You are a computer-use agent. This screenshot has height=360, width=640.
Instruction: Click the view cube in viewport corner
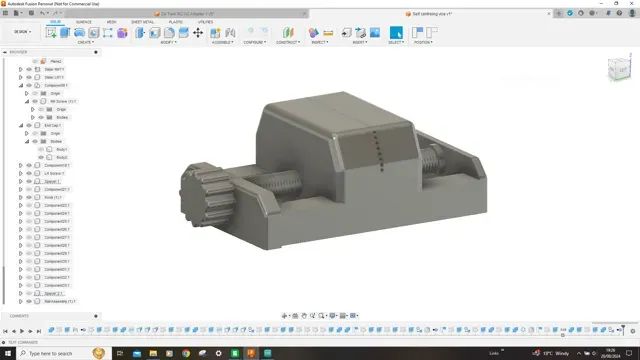tap(620, 69)
